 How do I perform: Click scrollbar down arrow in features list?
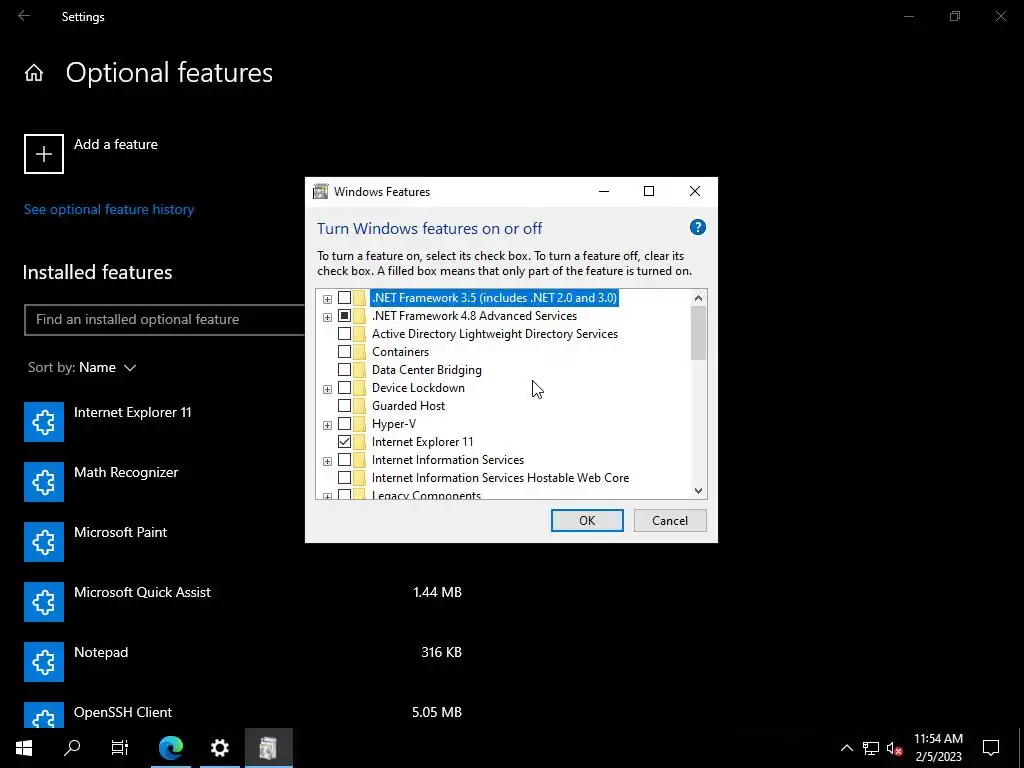698,490
